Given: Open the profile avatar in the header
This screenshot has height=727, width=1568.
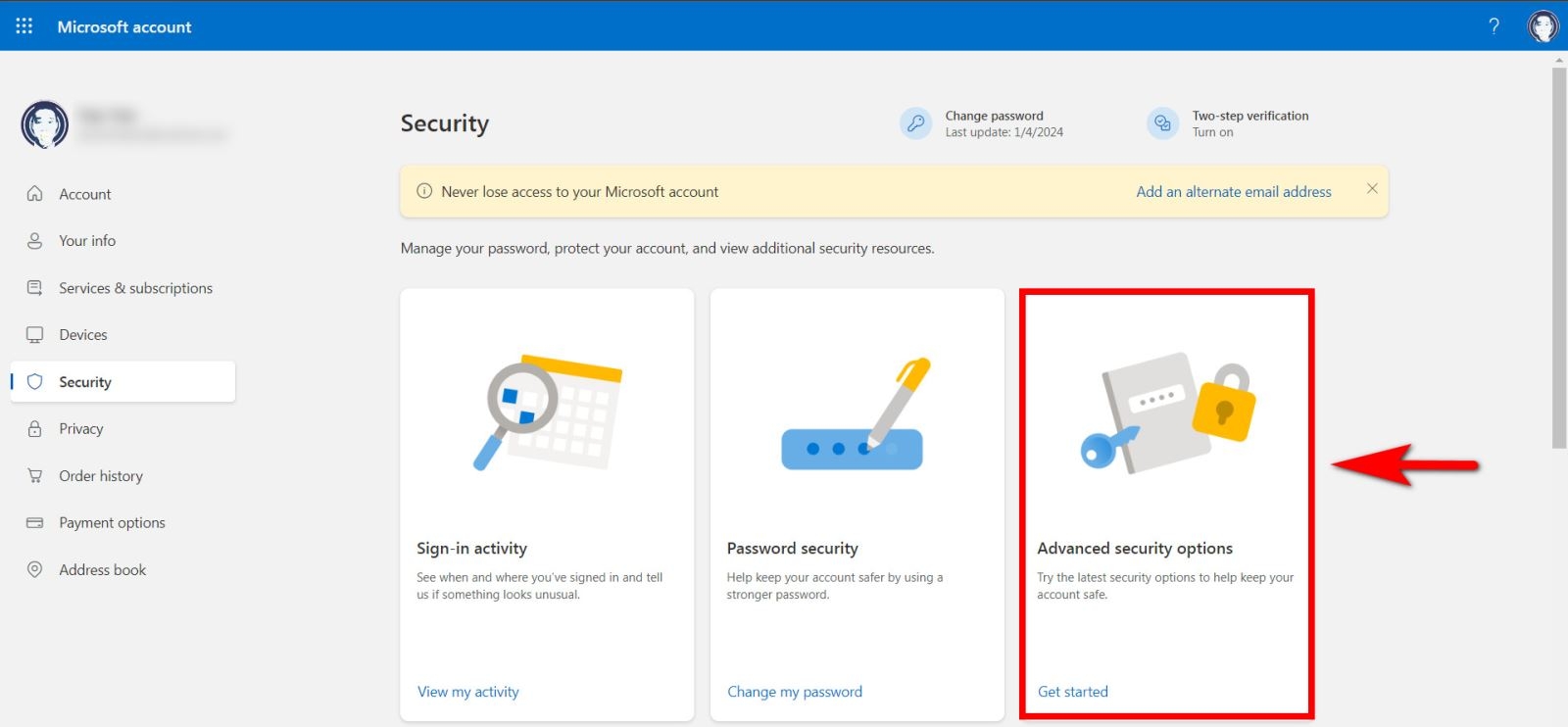Looking at the screenshot, I should tap(1543, 26).
